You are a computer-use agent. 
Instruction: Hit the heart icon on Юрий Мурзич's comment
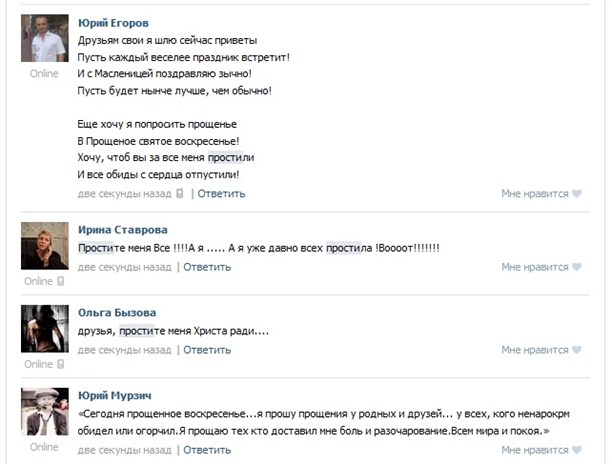point(576,450)
